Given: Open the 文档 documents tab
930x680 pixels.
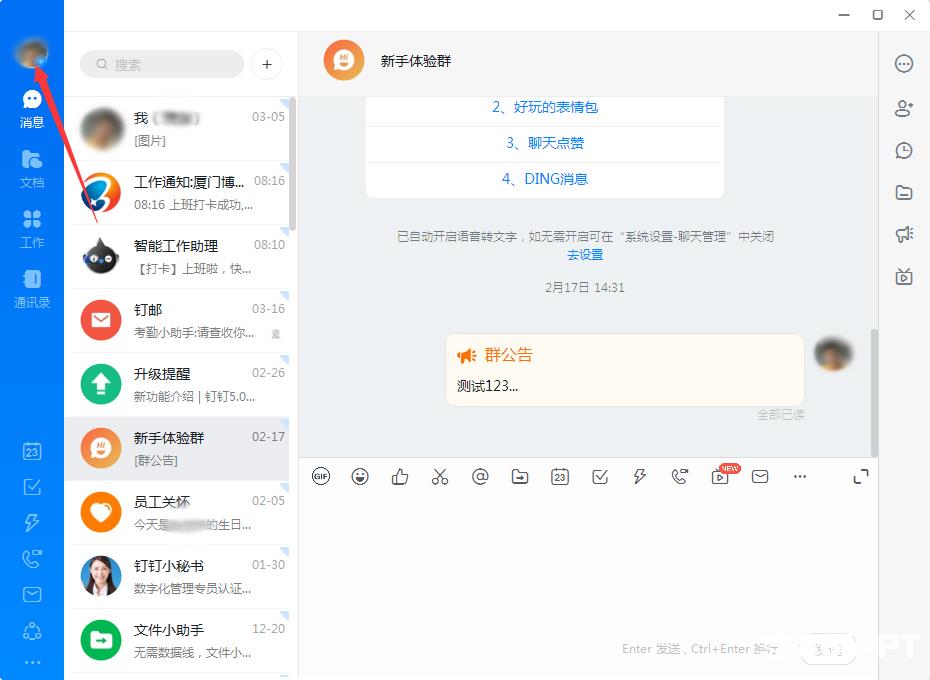Looking at the screenshot, I should pyautogui.click(x=31, y=169).
